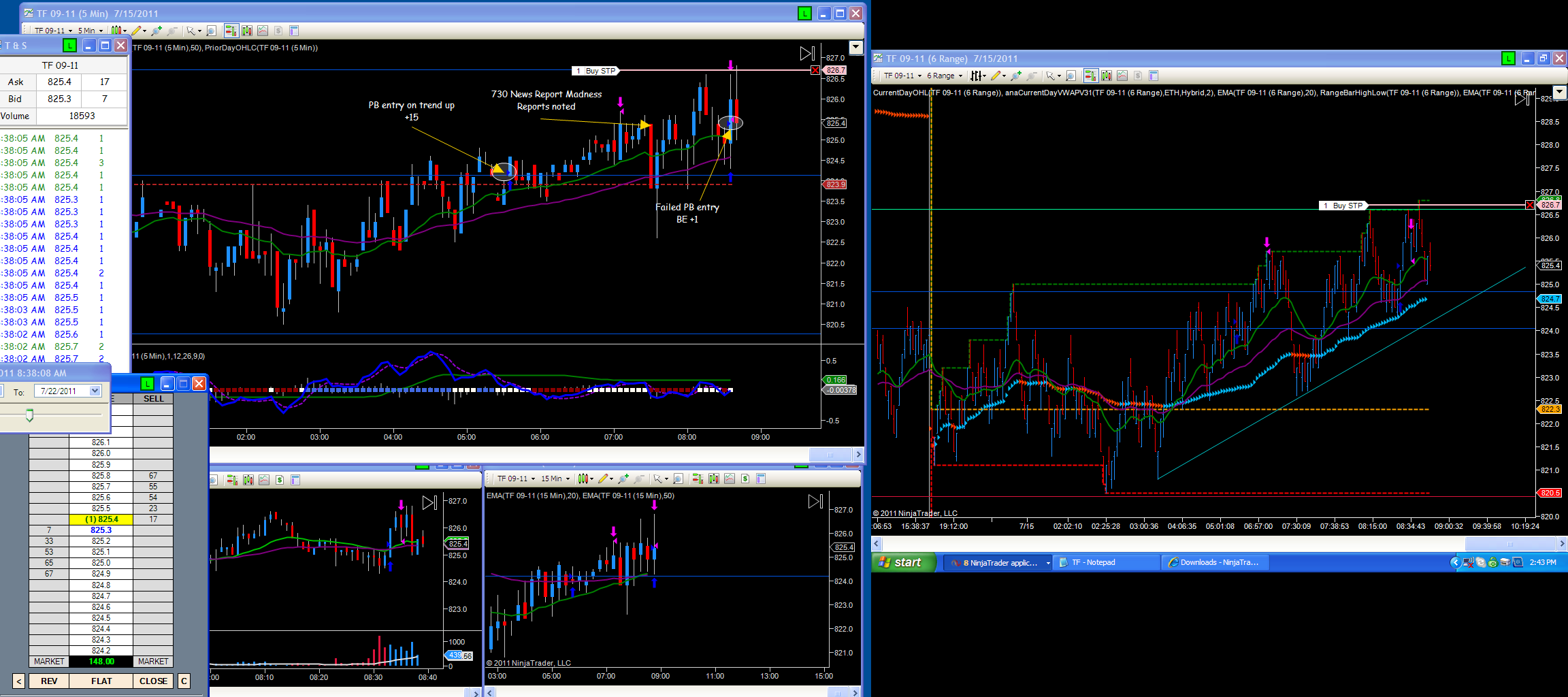1568x697 pixels.
Task: Toggle the Data Box in the 5 Min chart
Action: (x=211, y=31)
